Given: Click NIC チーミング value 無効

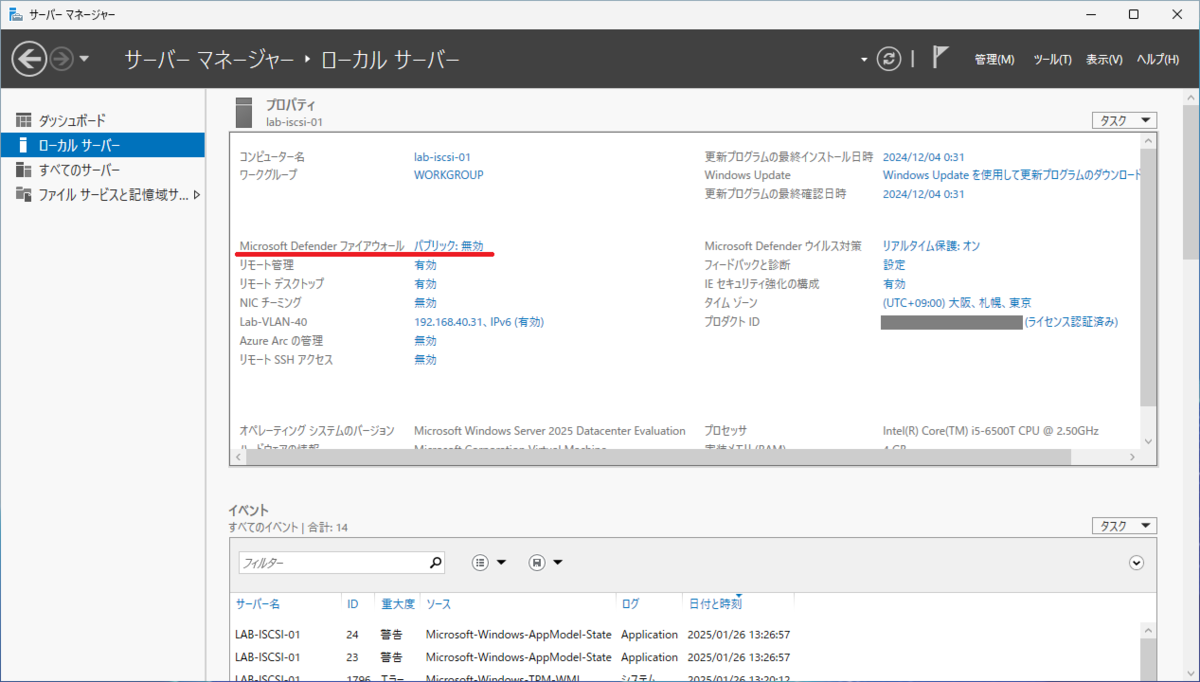Looking at the screenshot, I should (x=425, y=303).
